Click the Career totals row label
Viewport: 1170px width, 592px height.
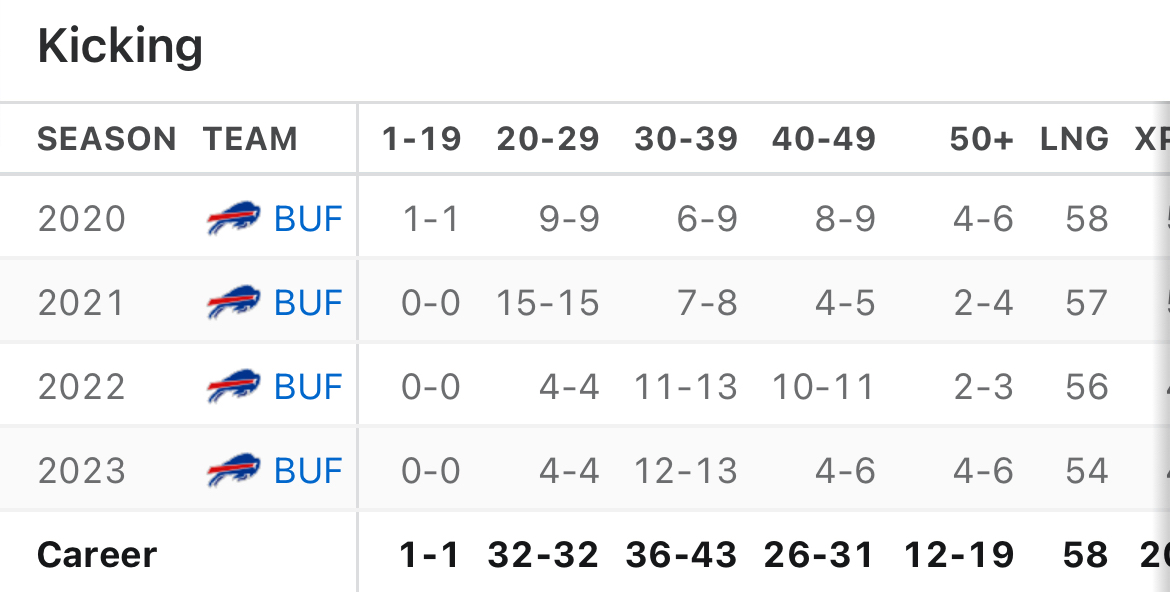[x=97, y=555]
